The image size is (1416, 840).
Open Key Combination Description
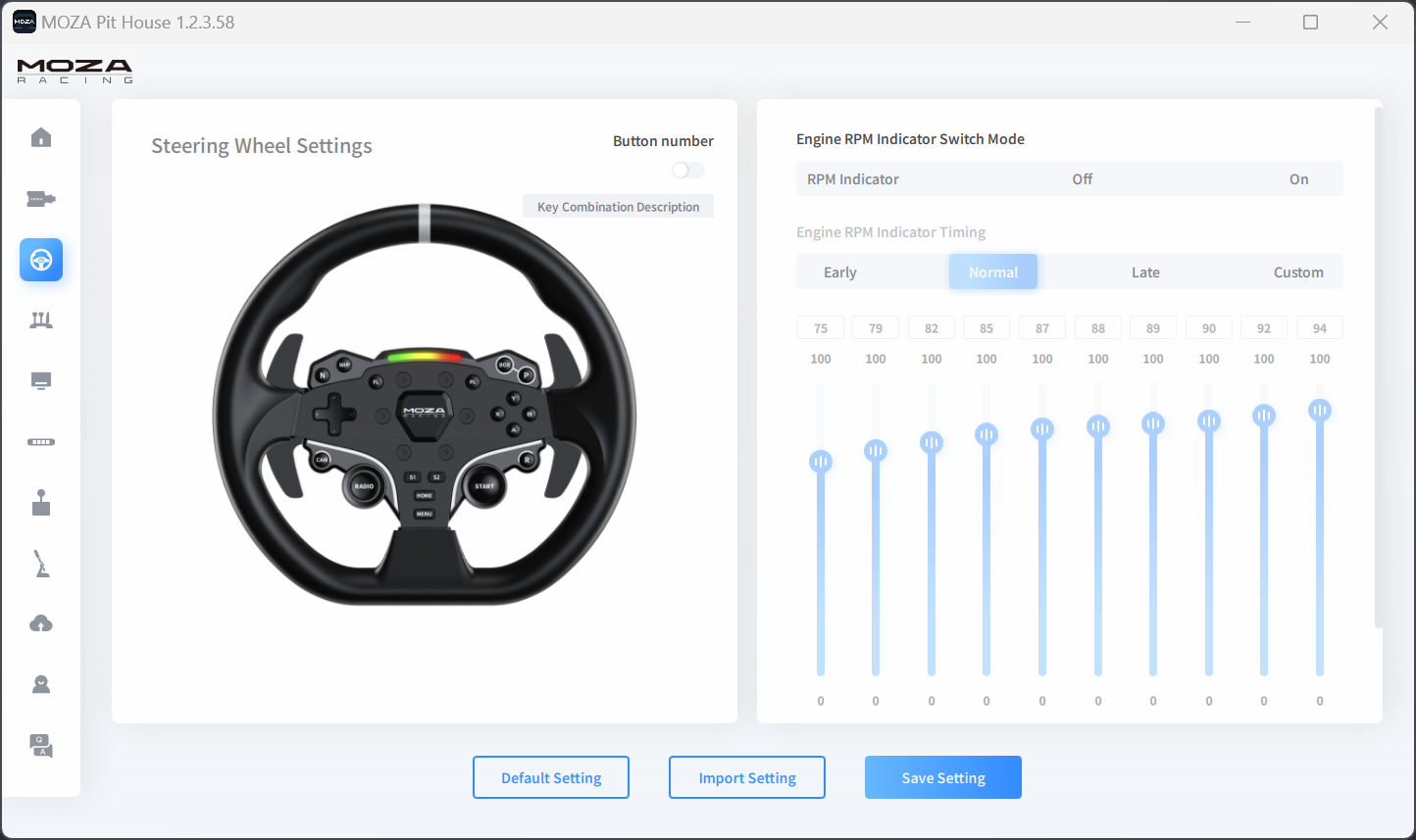click(x=618, y=207)
